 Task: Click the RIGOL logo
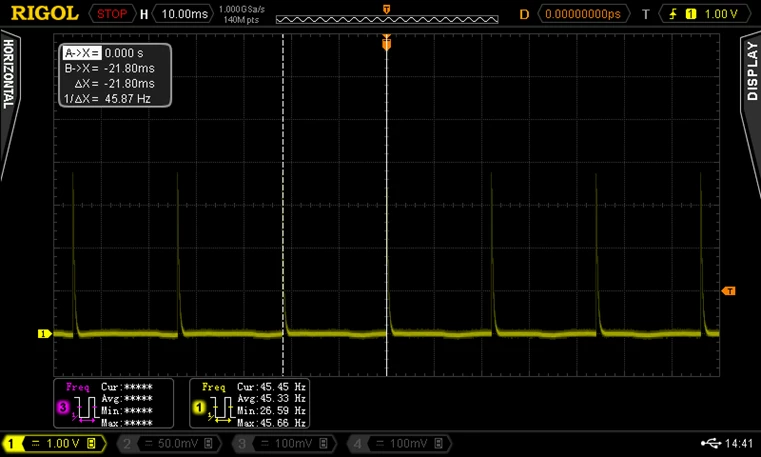(45, 13)
